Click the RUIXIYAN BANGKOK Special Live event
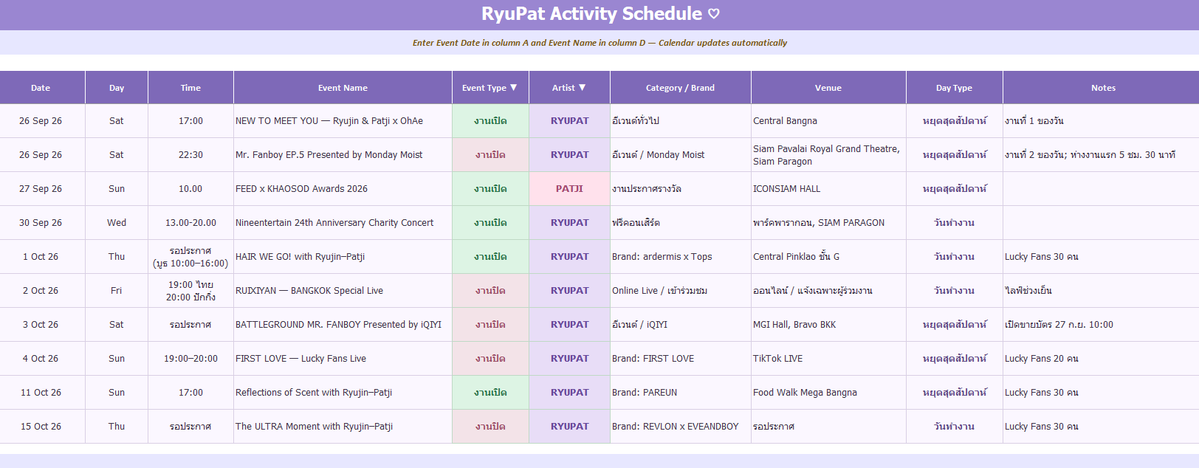 click(343, 291)
